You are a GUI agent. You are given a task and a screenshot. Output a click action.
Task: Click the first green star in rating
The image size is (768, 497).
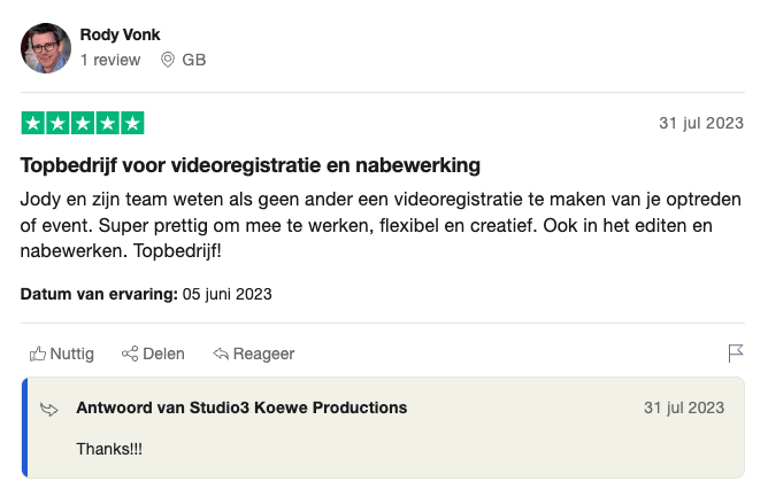[33, 124]
